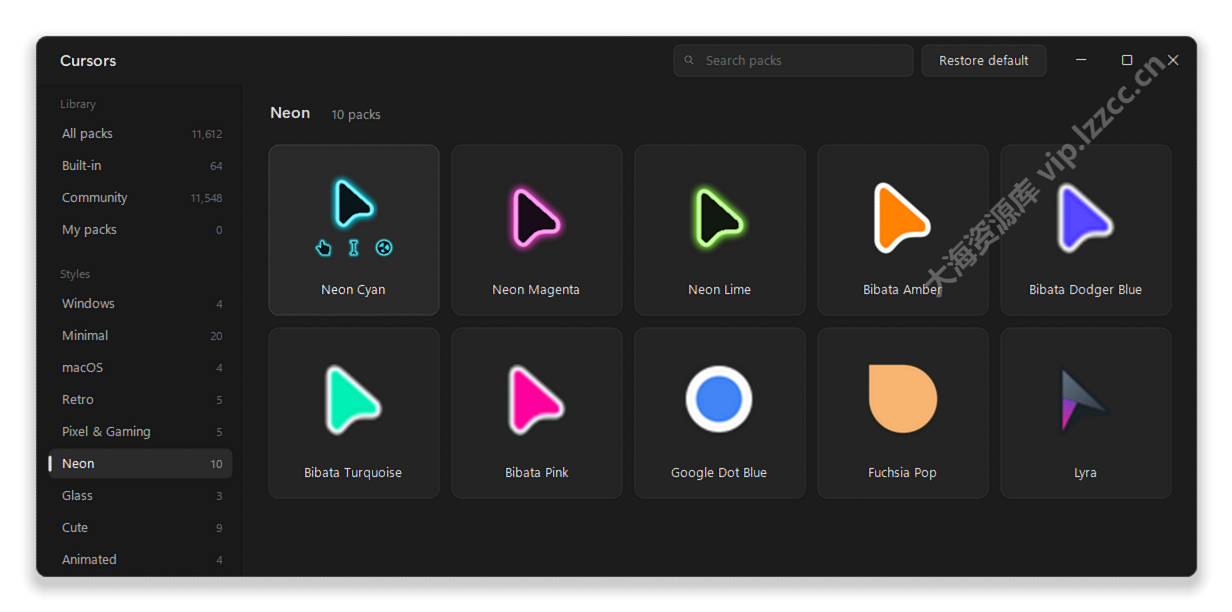Open the Cute style category
This screenshot has height=612, width=1232.
[140, 528]
